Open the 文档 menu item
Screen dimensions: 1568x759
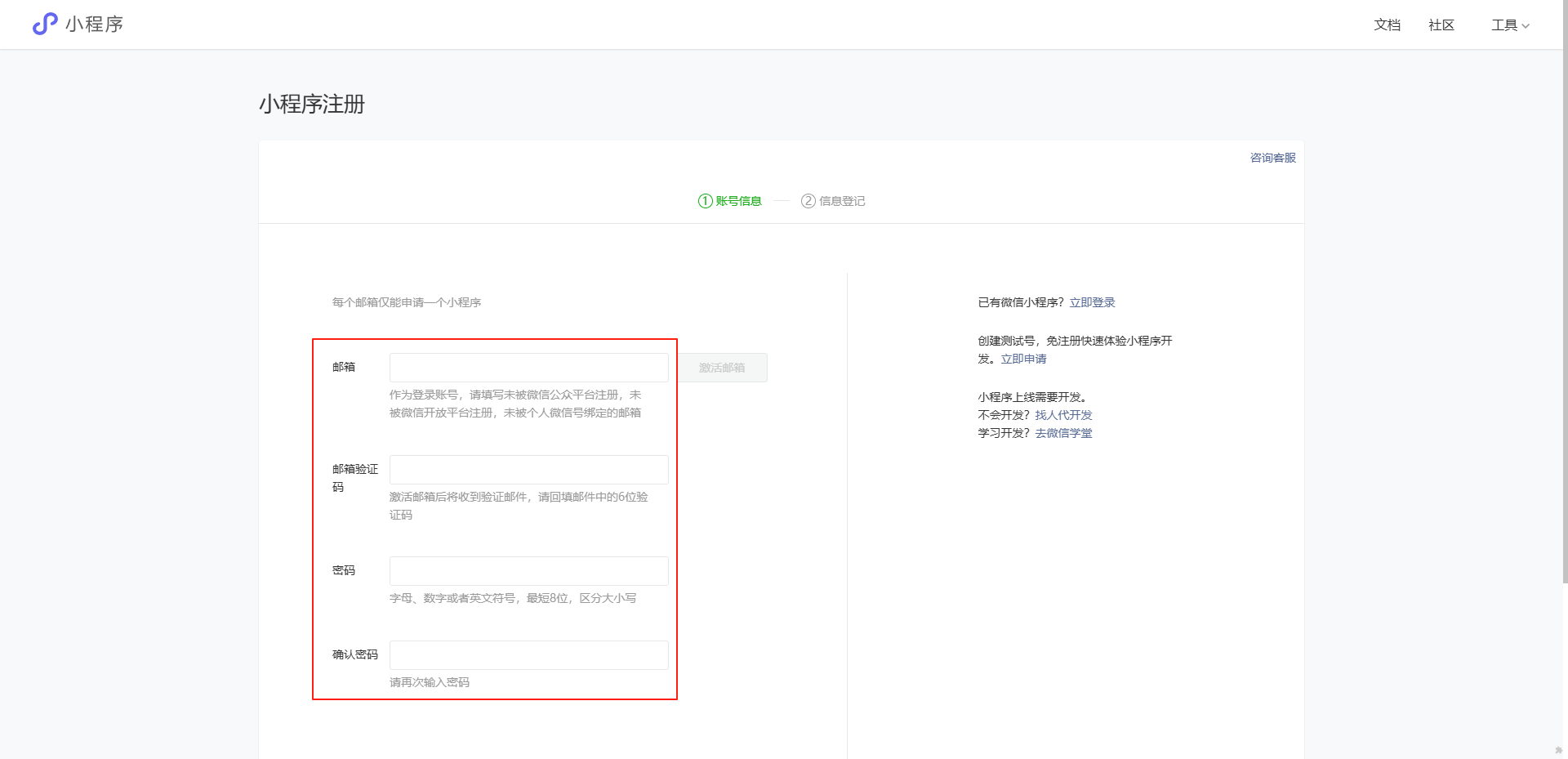pyautogui.click(x=1387, y=25)
